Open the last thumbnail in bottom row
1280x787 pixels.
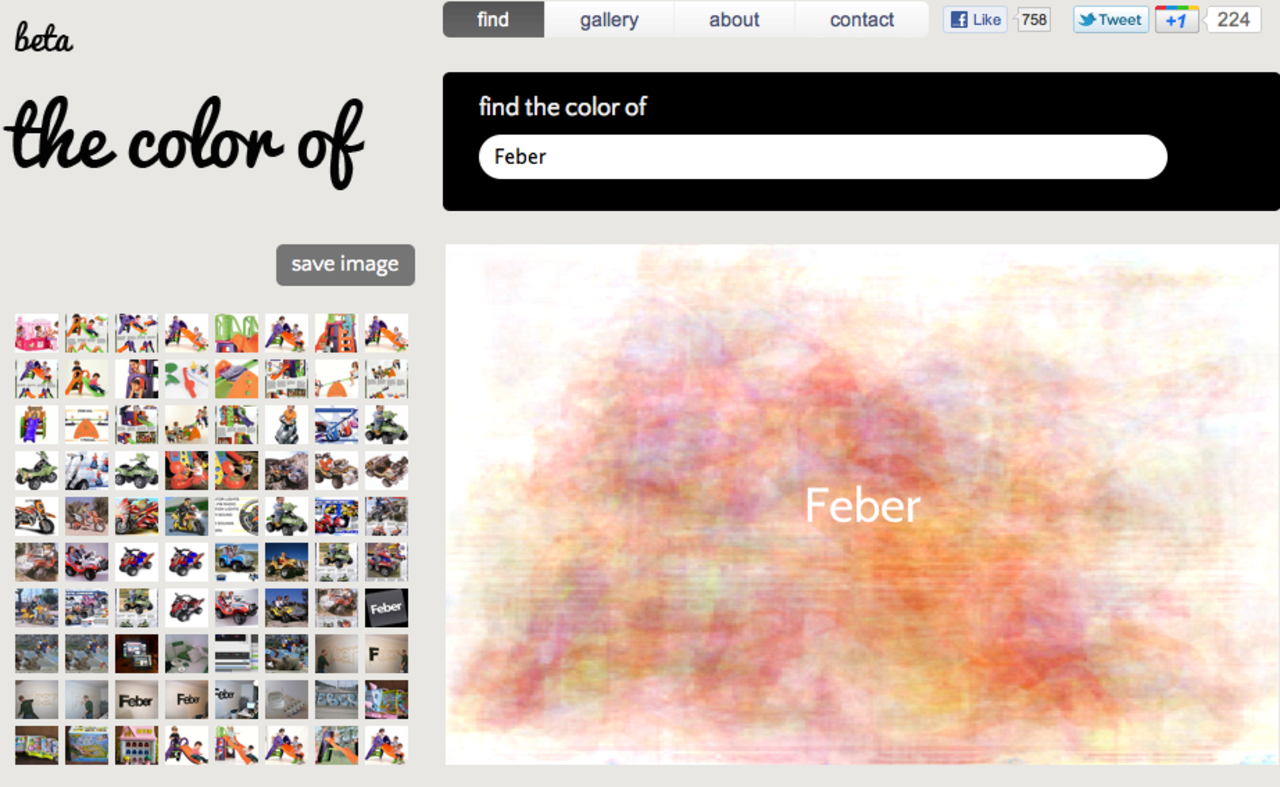[386, 745]
